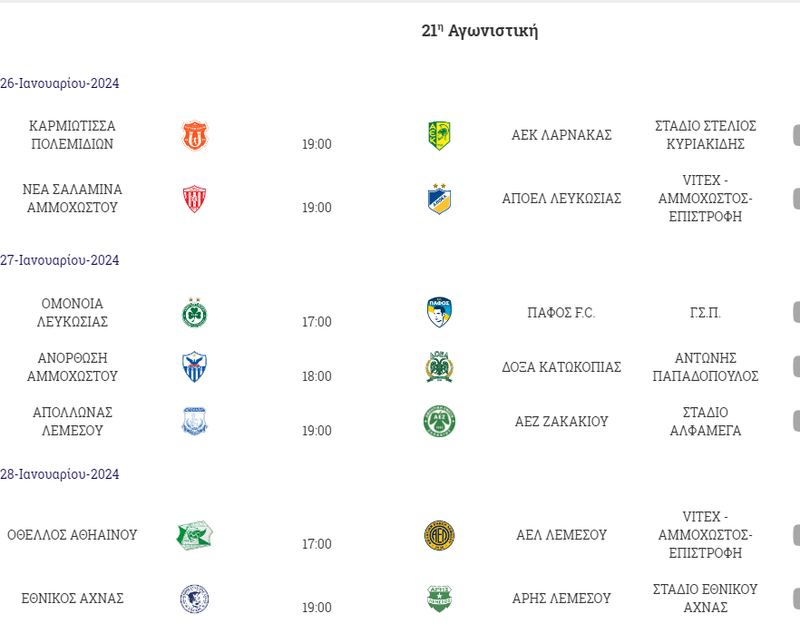
Task: Select the AEZ Zakakiou green crest
Action: click(x=439, y=421)
